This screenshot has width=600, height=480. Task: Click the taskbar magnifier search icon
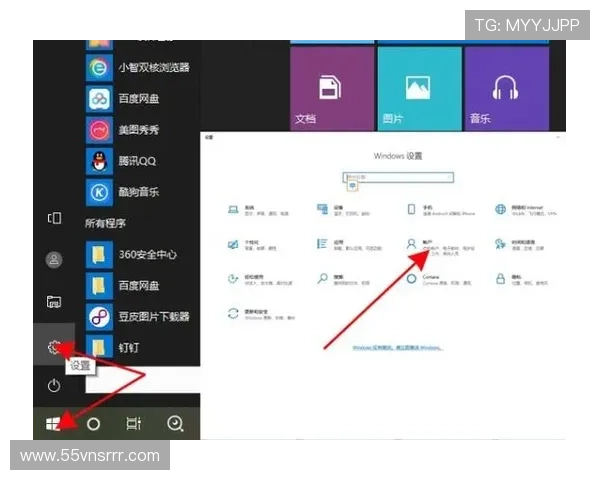175,424
